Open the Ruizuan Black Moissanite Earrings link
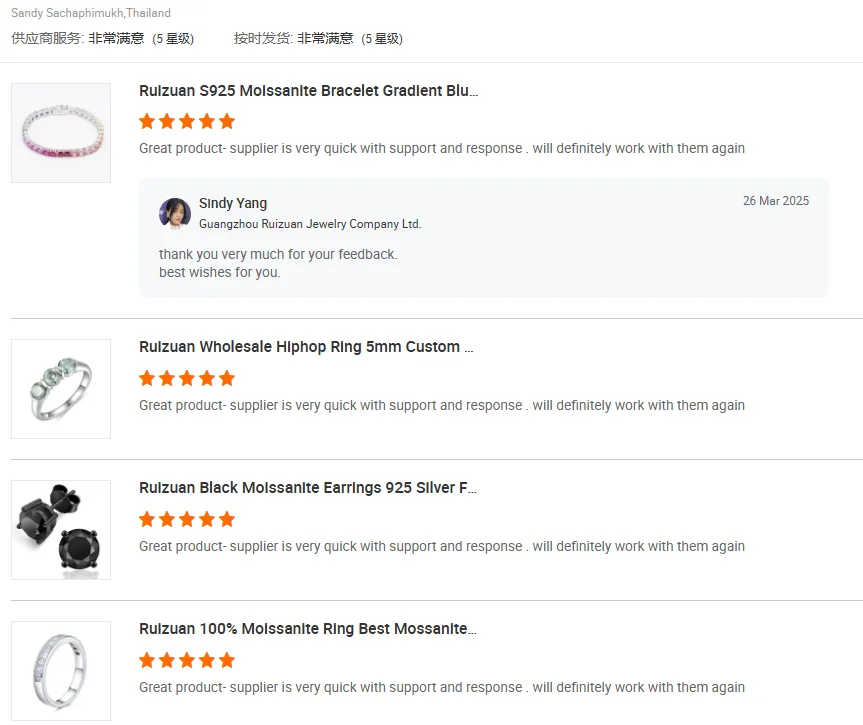The height and width of the screenshot is (725, 863). point(308,488)
